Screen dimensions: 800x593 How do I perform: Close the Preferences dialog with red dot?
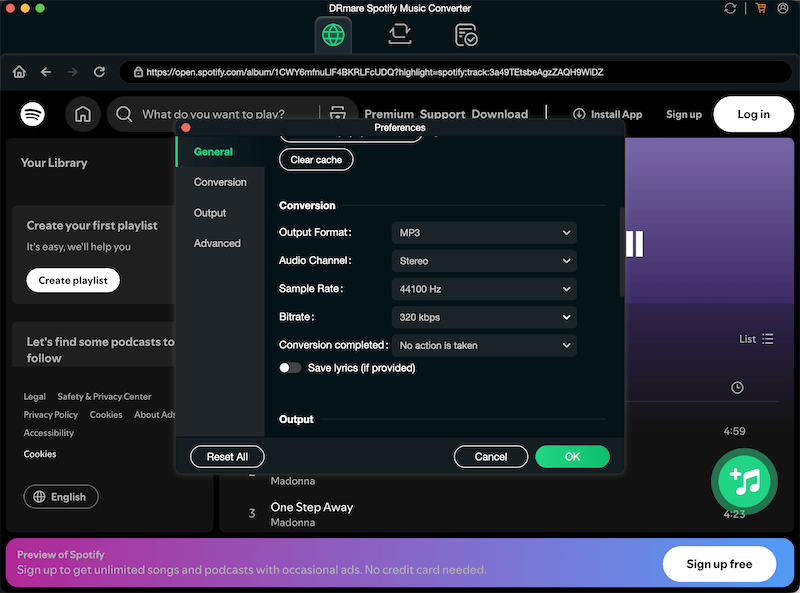tap(186, 128)
